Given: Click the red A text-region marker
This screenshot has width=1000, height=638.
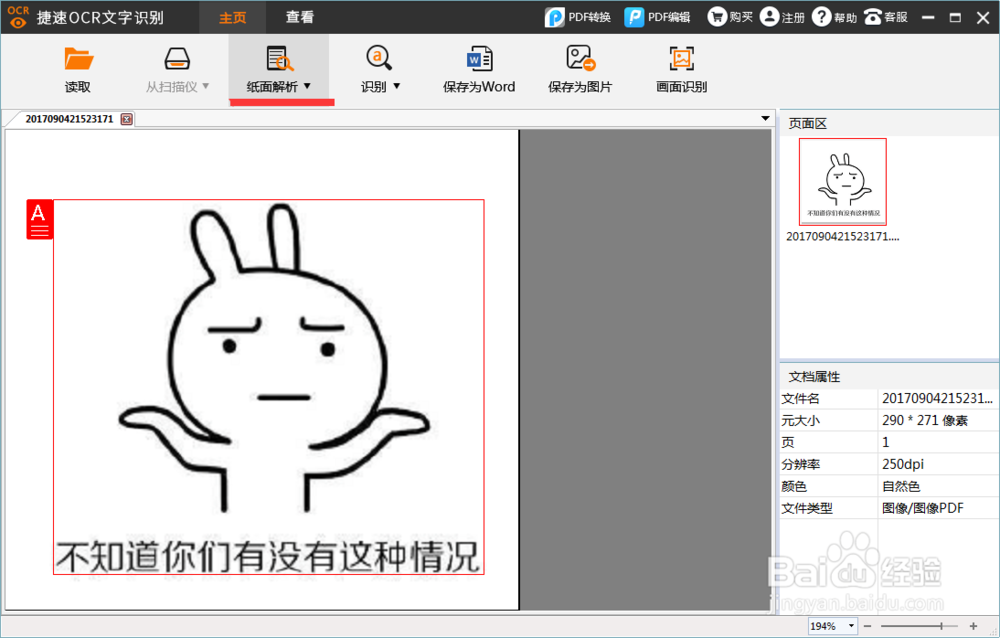Looking at the screenshot, I should (39, 219).
